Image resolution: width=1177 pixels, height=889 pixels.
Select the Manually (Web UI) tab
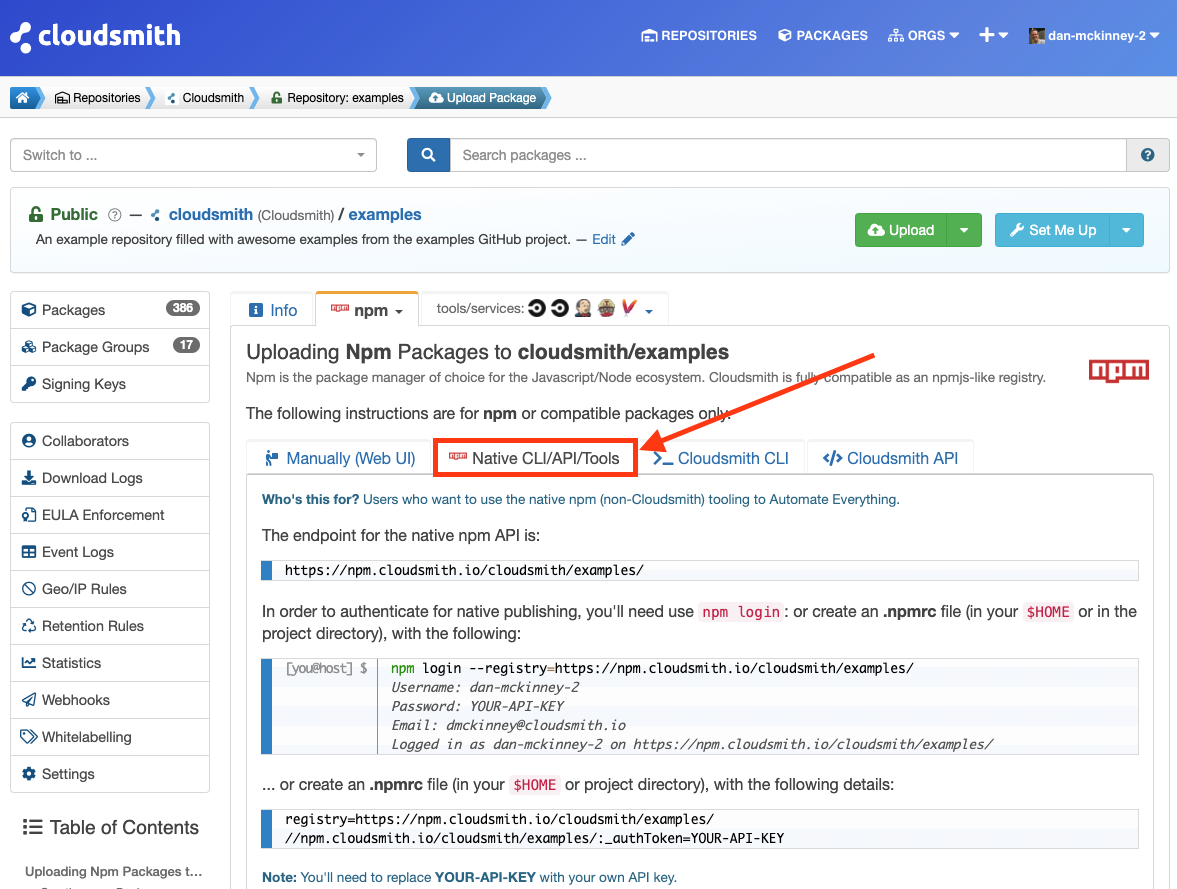(340, 458)
